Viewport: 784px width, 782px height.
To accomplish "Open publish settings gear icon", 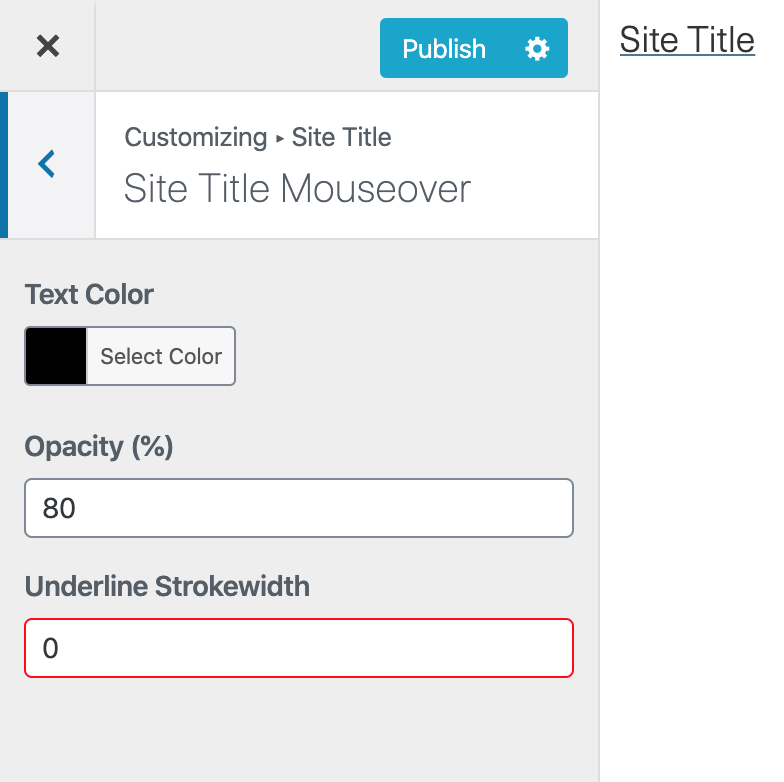I will [537, 49].
